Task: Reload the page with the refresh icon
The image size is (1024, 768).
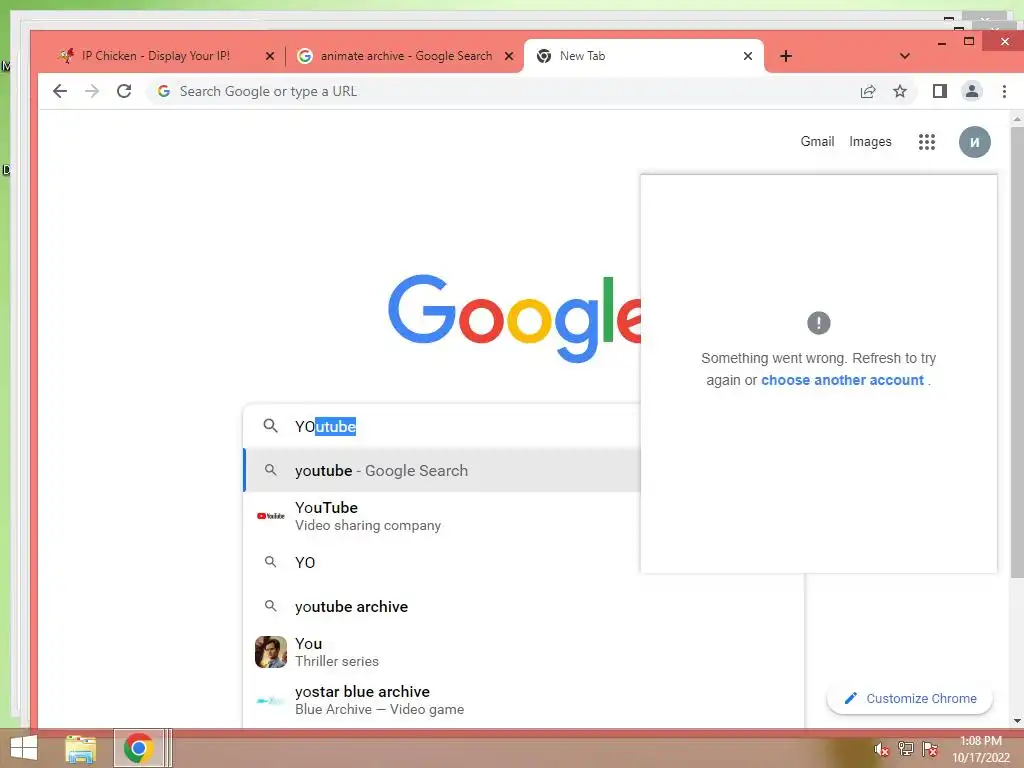Action: point(124,91)
